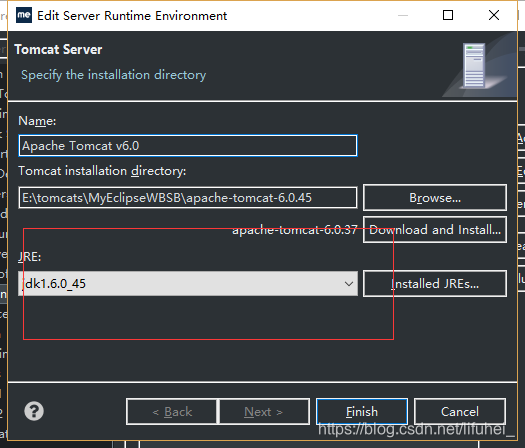Click the 'Specify the installation directory' text
Screen dimensions: 525x448
(x=114, y=75)
